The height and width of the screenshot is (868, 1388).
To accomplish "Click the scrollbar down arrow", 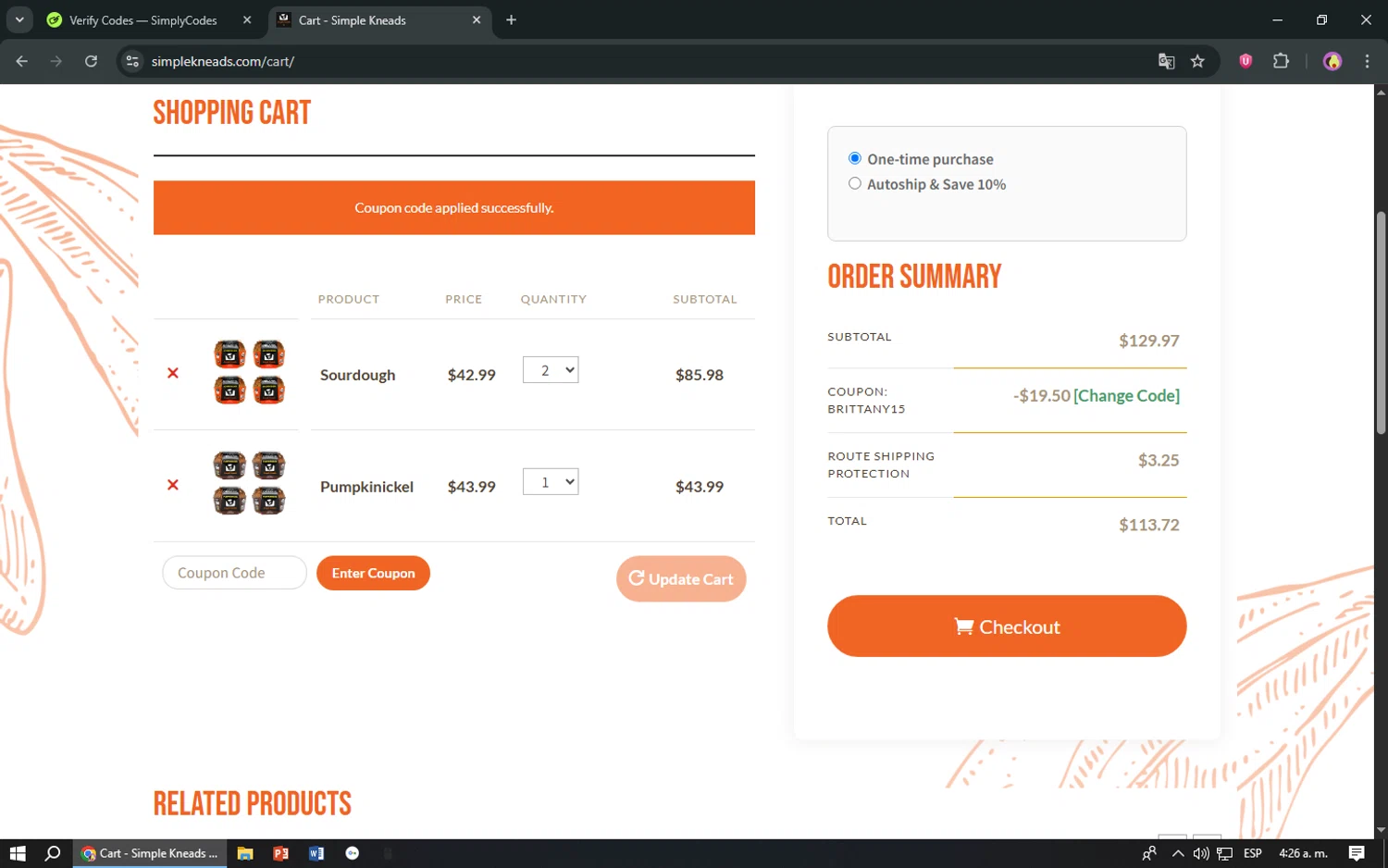I will tap(1381, 831).
